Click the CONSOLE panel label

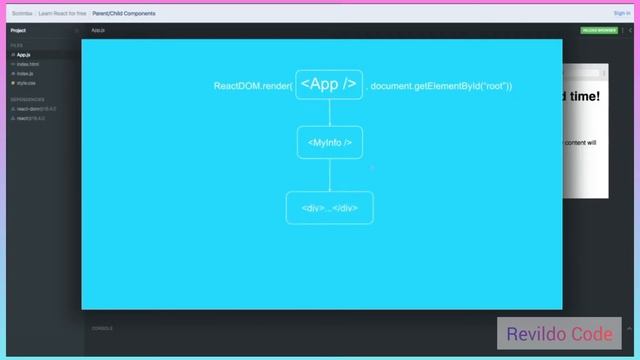coord(102,329)
